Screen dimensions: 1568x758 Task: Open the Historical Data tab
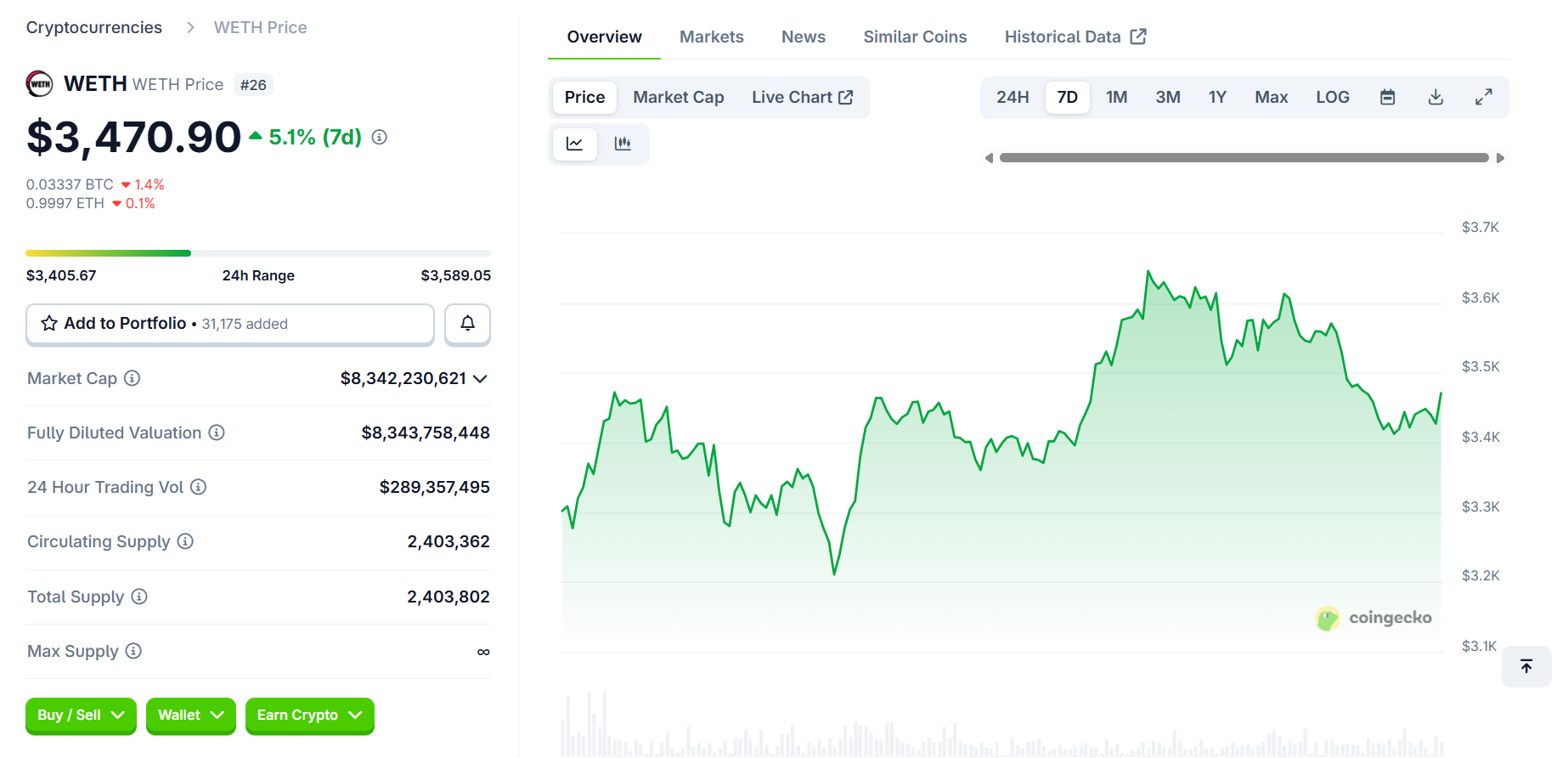pyautogui.click(x=1075, y=37)
